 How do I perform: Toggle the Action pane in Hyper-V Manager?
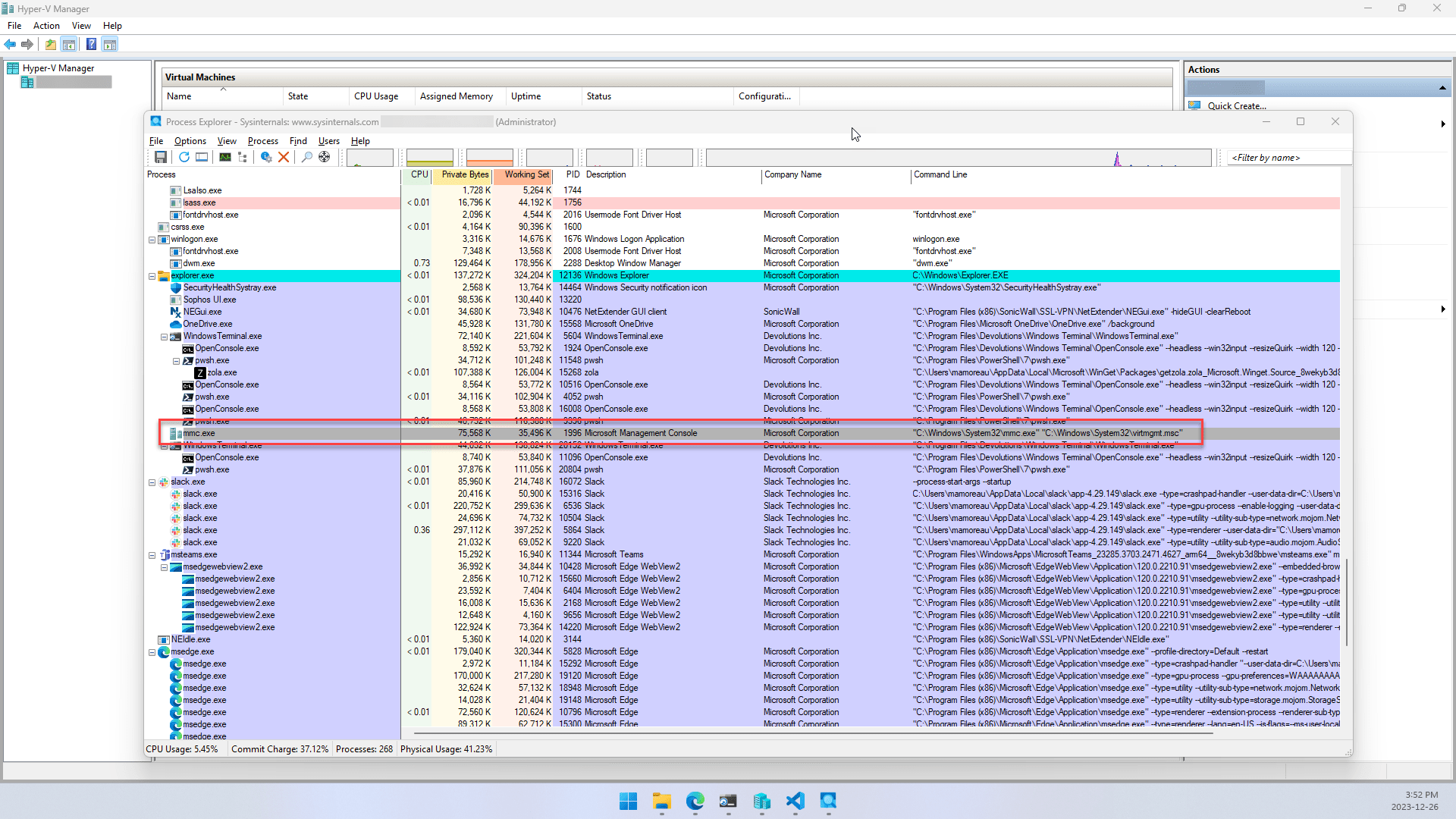coord(111,44)
